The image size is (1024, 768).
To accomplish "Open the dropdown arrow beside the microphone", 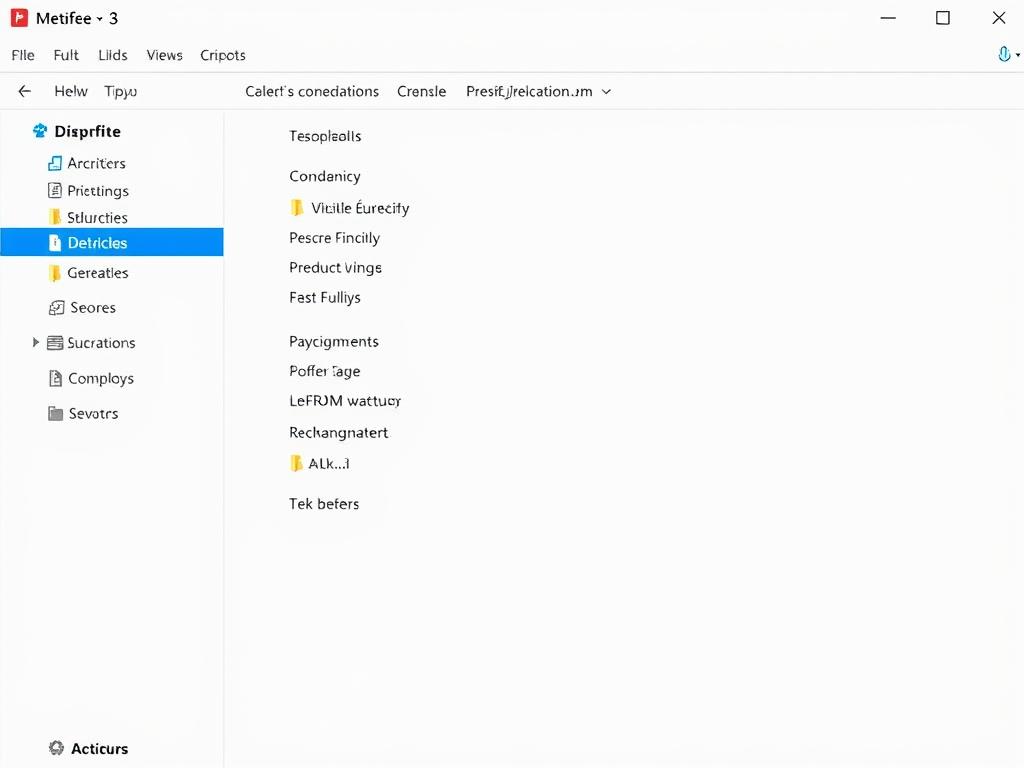I will coord(1017,56).
